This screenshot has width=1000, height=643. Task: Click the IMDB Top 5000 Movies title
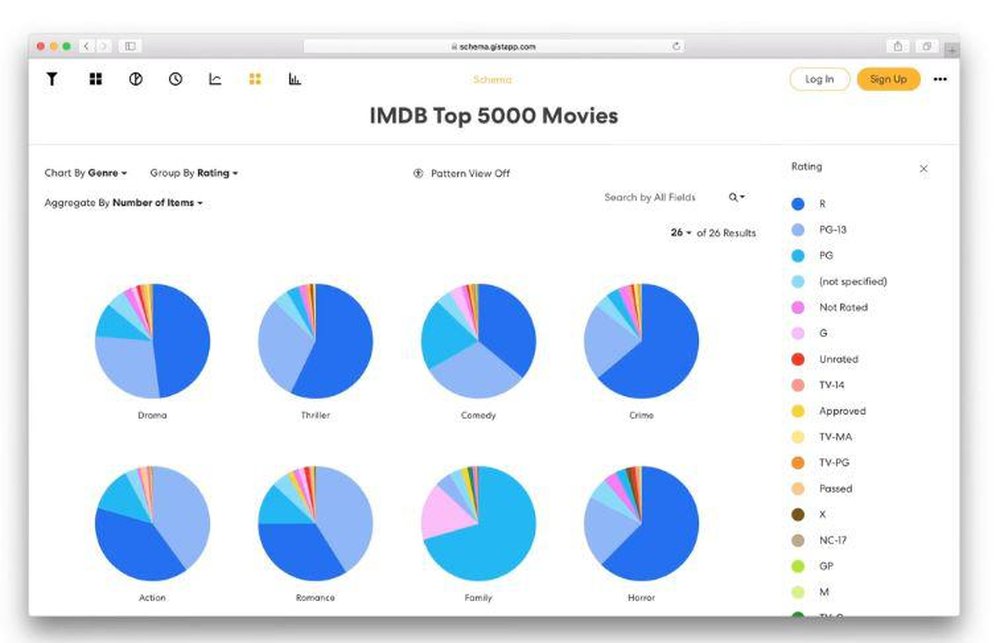point(494,116)
